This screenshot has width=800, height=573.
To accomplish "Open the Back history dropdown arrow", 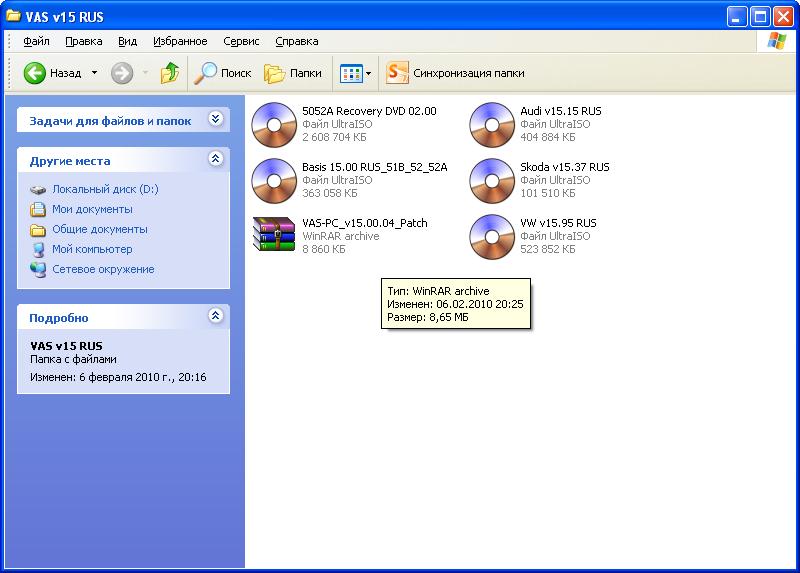I will (x=95, y=73).
